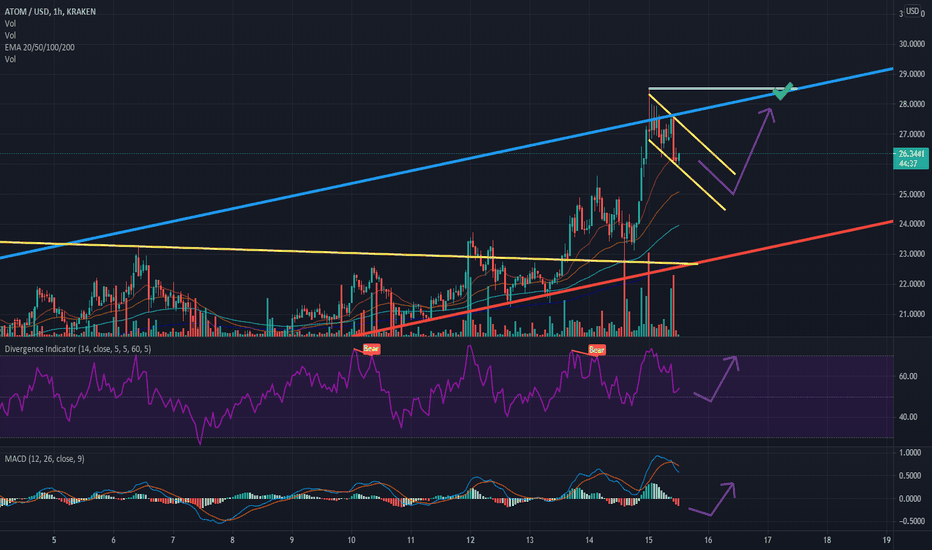Select the green checkmark drawing on chart
932x550 pixels.
[x=783, y=91]
